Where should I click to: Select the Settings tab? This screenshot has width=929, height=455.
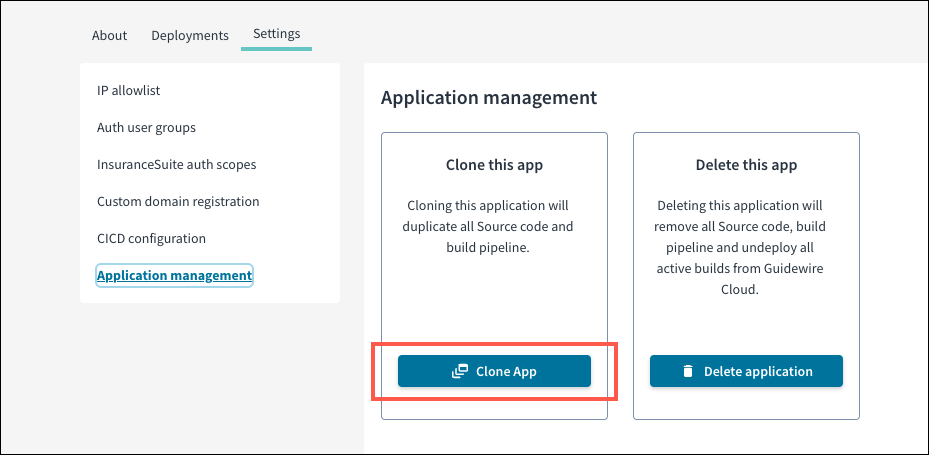click(276, 33)
